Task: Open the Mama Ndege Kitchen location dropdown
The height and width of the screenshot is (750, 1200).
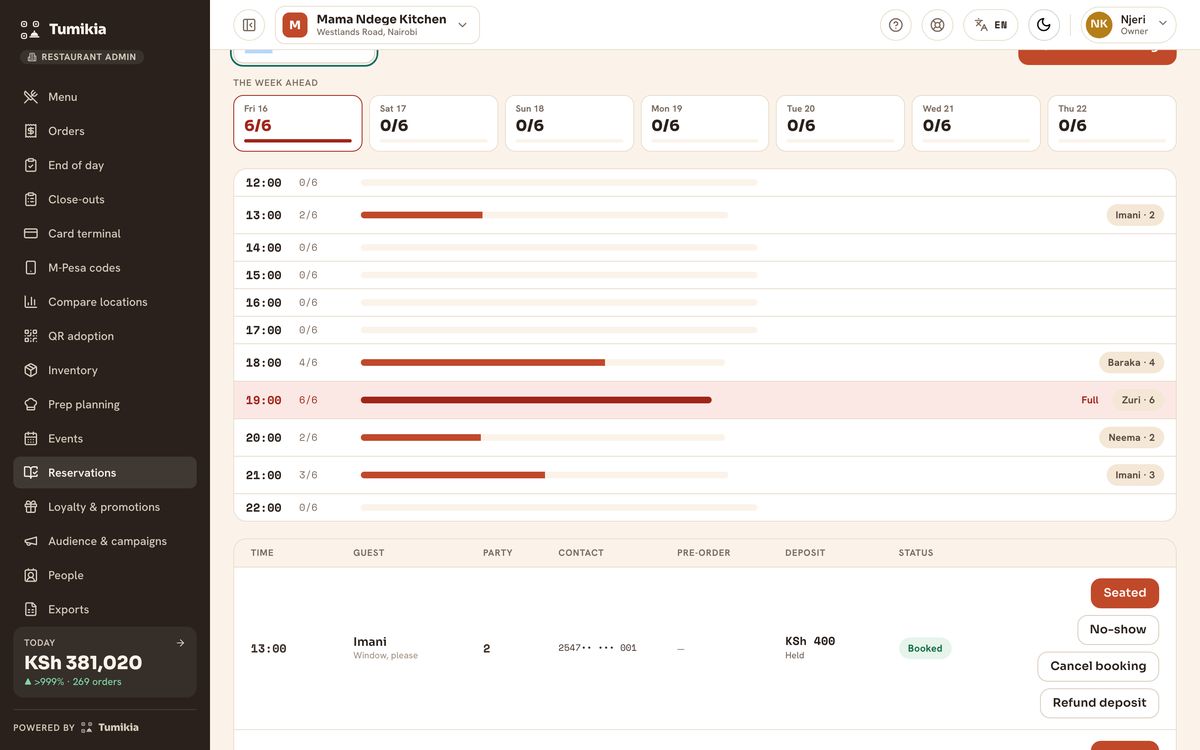Action: (x=378, y=25)
